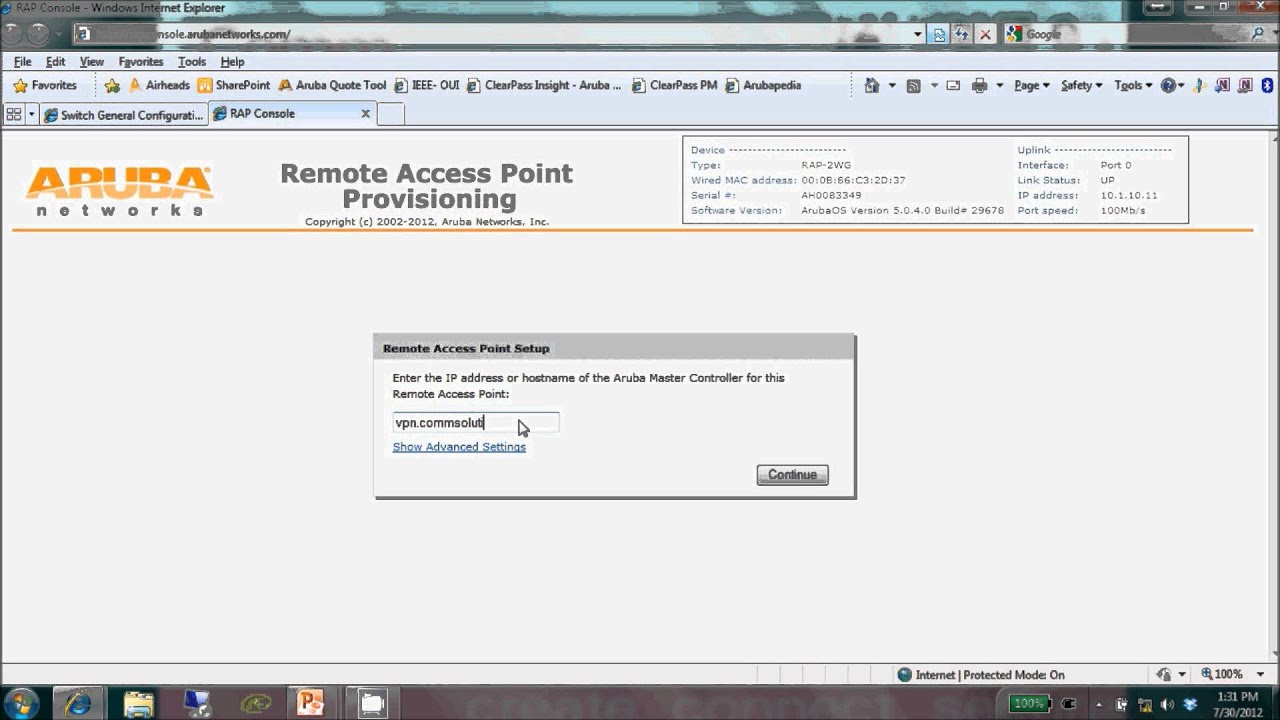Open the IEEE- OUI favorite
This screenshot has height=720, width=1280.
[427, 86]
